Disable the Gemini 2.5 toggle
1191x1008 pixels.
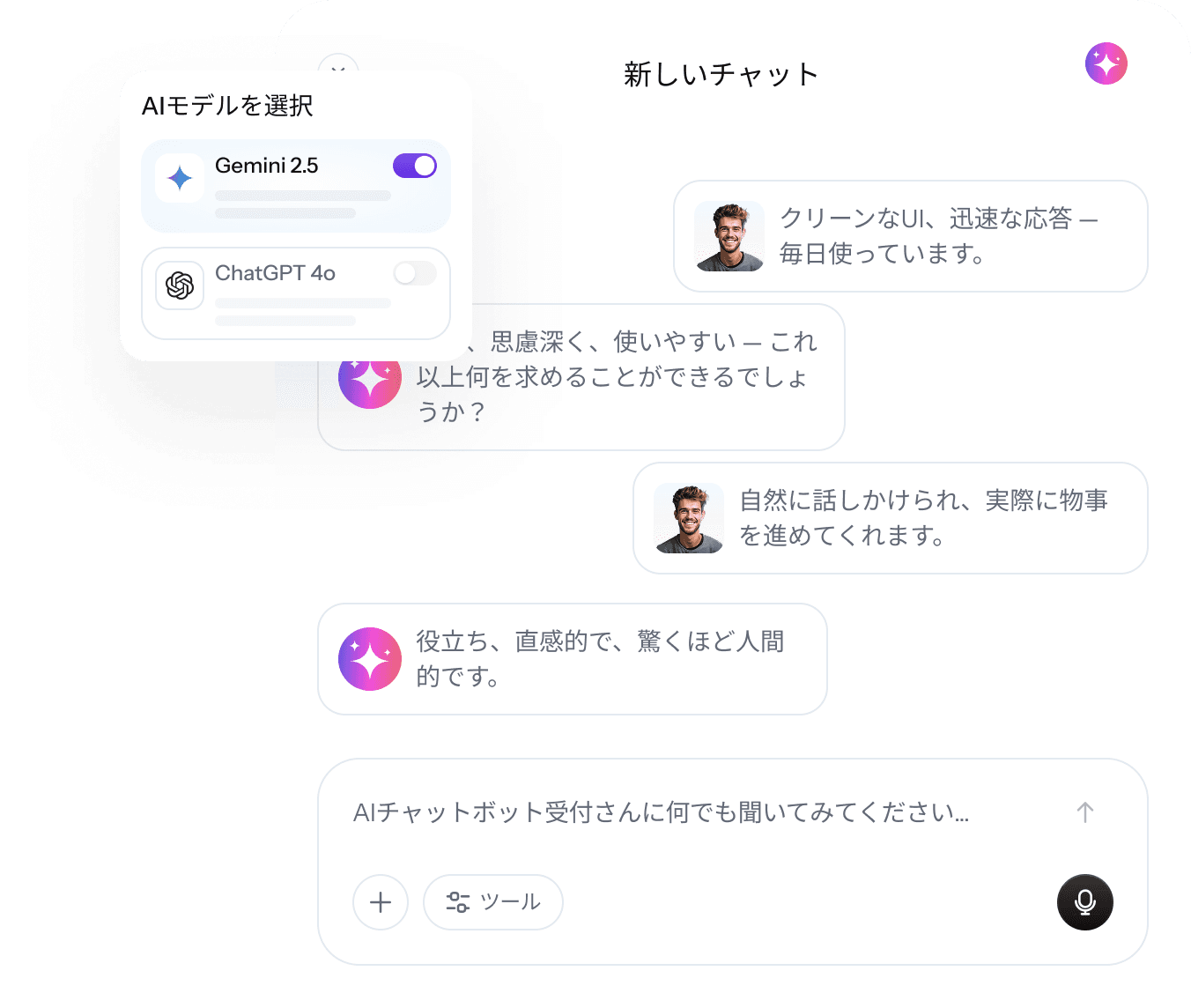click(x=414, y=166)
